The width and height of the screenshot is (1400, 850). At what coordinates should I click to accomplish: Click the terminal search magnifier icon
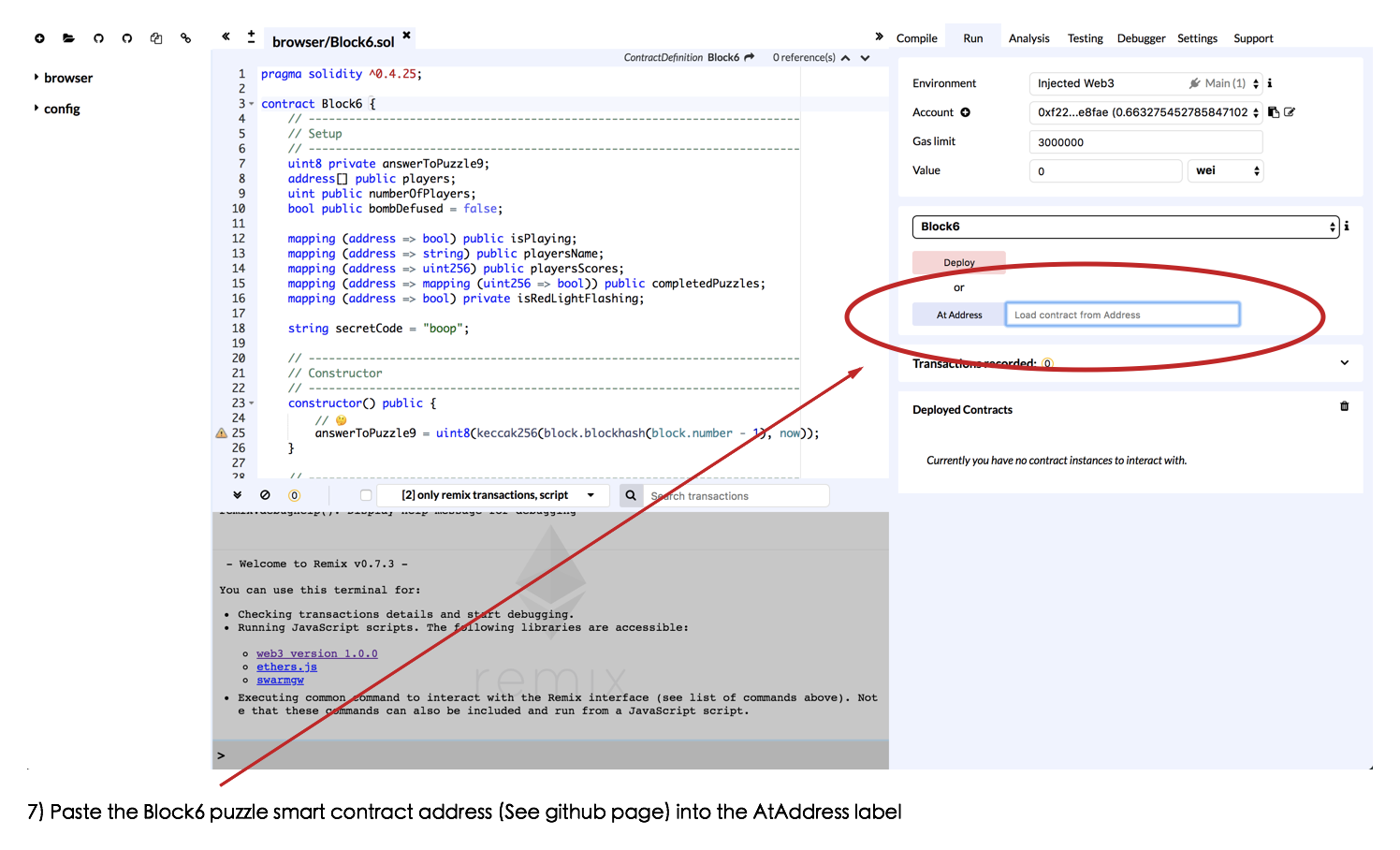(x=631, y=495)
